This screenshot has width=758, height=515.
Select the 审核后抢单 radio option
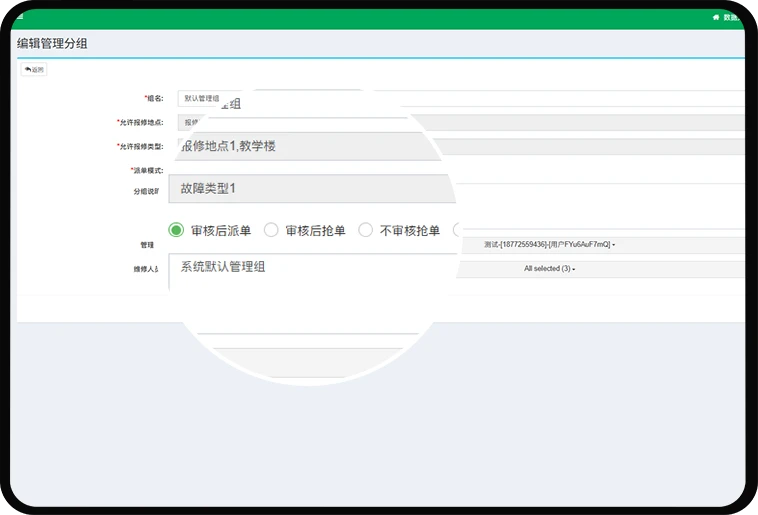point(271,230)
